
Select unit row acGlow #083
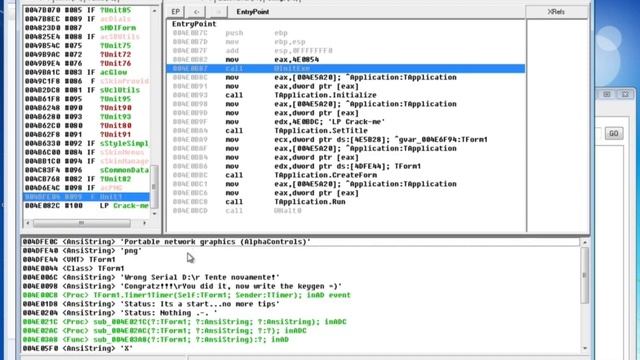coord(87,72)
